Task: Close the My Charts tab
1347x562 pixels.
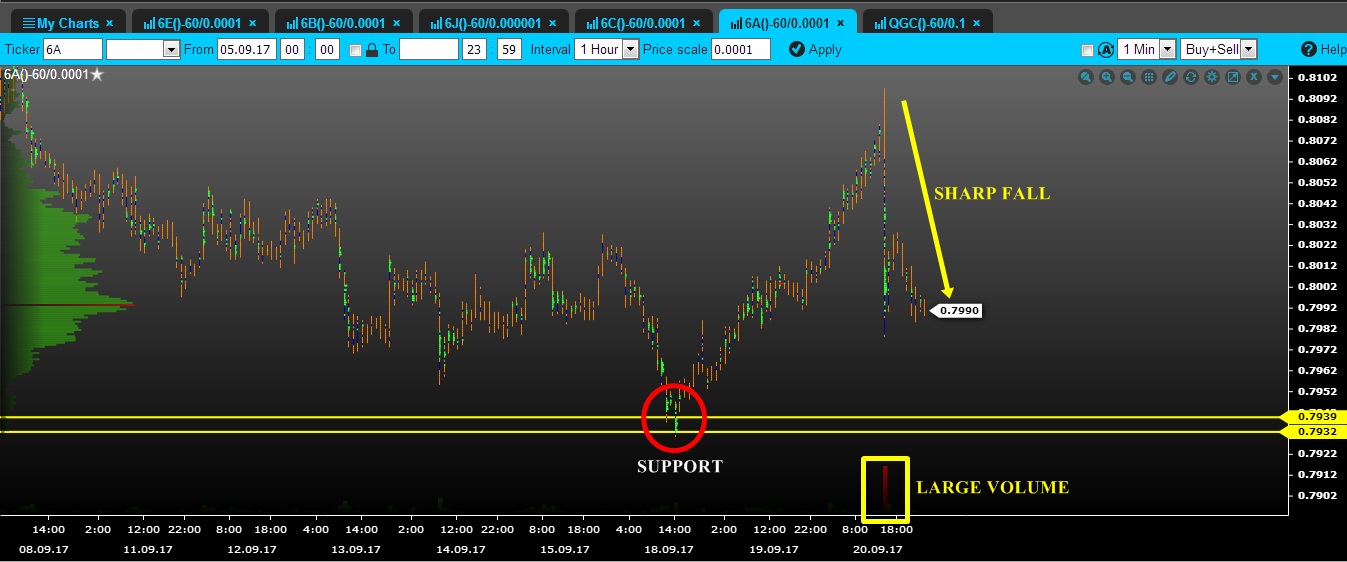Action: click(109, 23)
